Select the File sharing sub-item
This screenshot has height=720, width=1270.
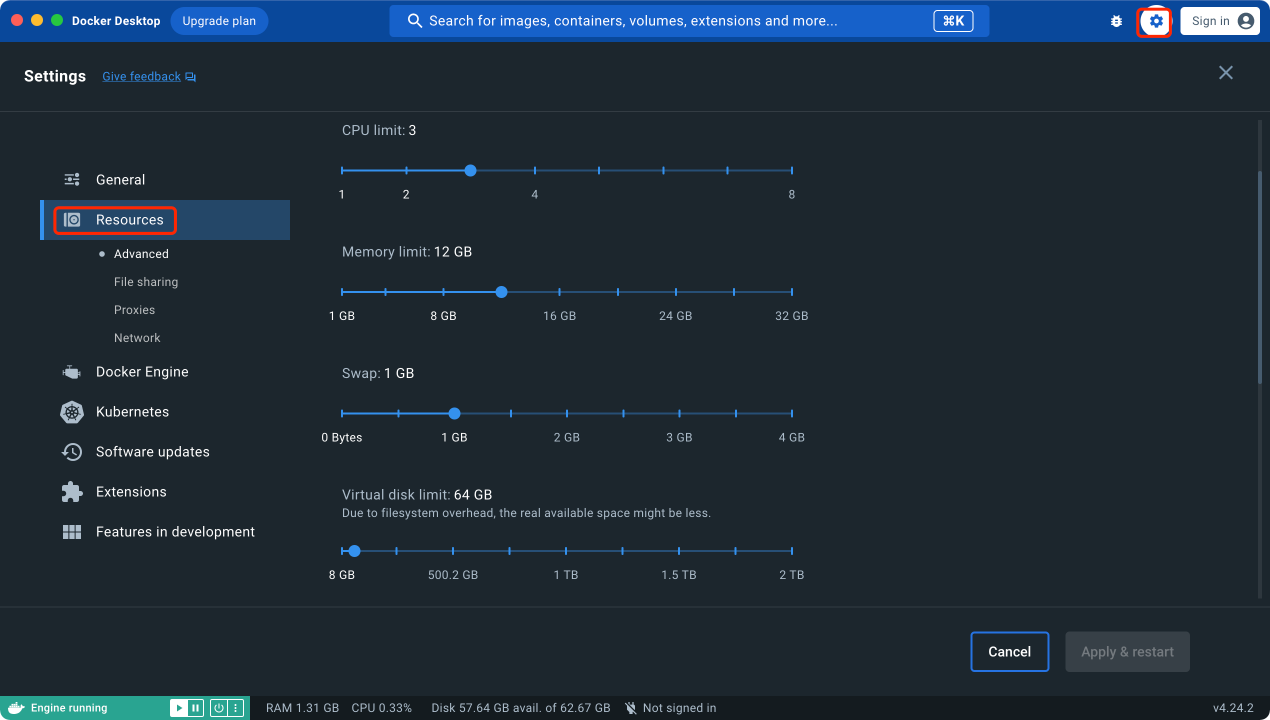pos(146,282)
